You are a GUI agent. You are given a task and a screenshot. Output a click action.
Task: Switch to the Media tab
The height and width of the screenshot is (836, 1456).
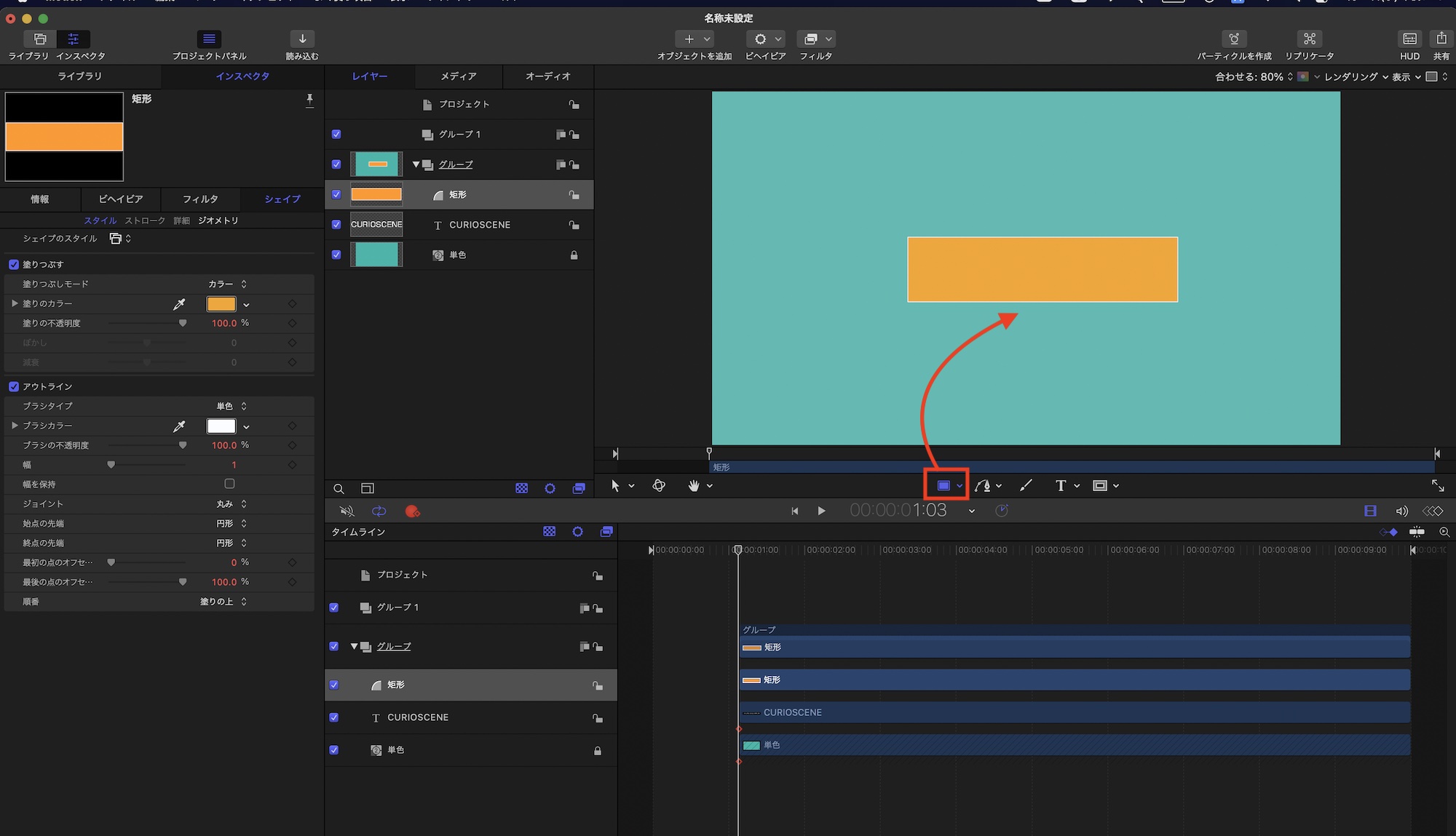click(x=458, y=76)
